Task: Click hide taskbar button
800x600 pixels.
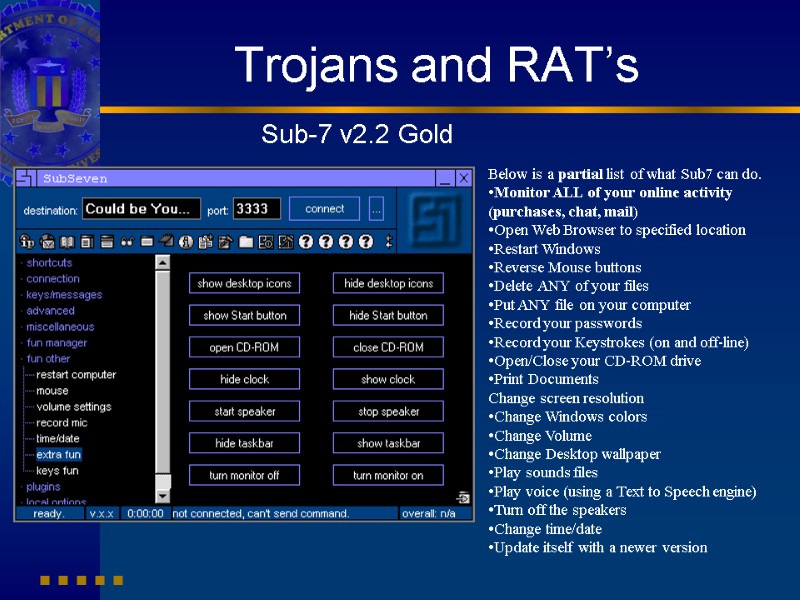Action: pyautogui.click(x=244, y=443)
